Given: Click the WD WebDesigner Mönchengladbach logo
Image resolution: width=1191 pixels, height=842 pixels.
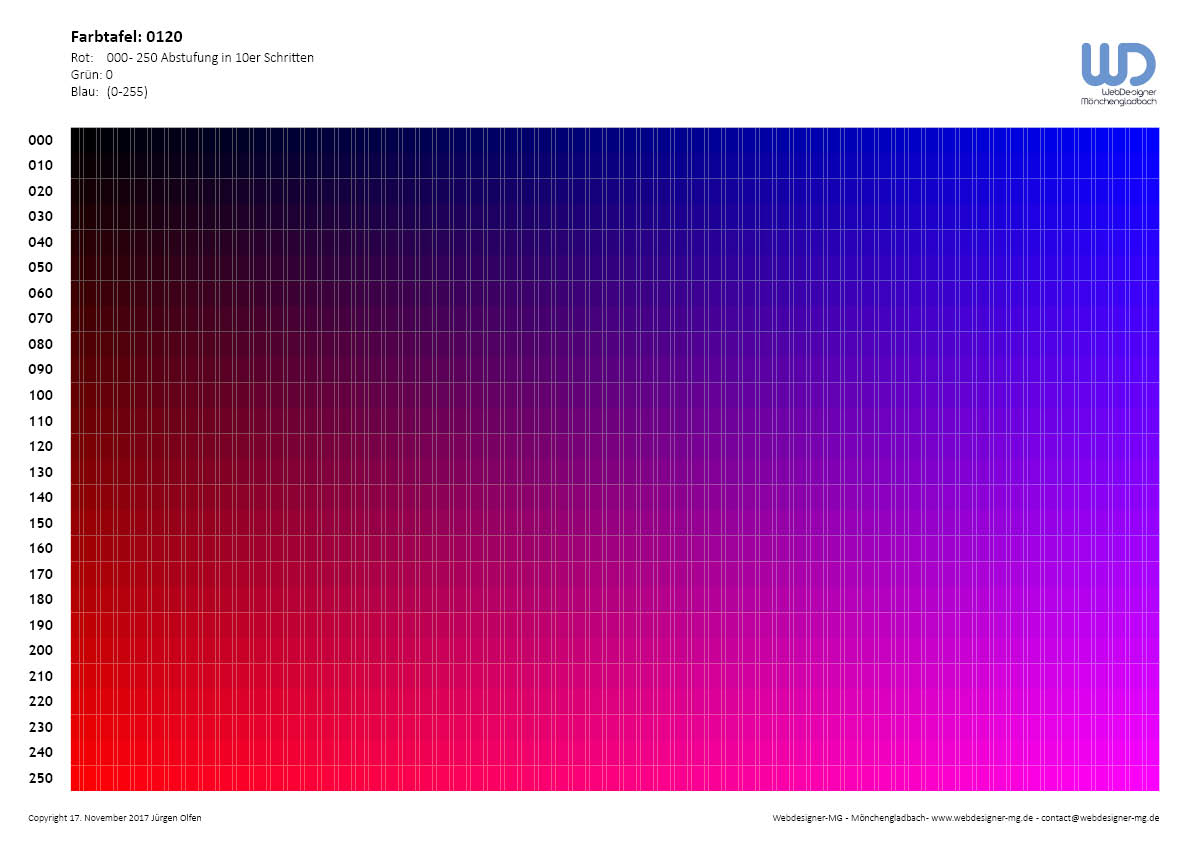Looking at the screenshot, I should (x=1118, y=74).
